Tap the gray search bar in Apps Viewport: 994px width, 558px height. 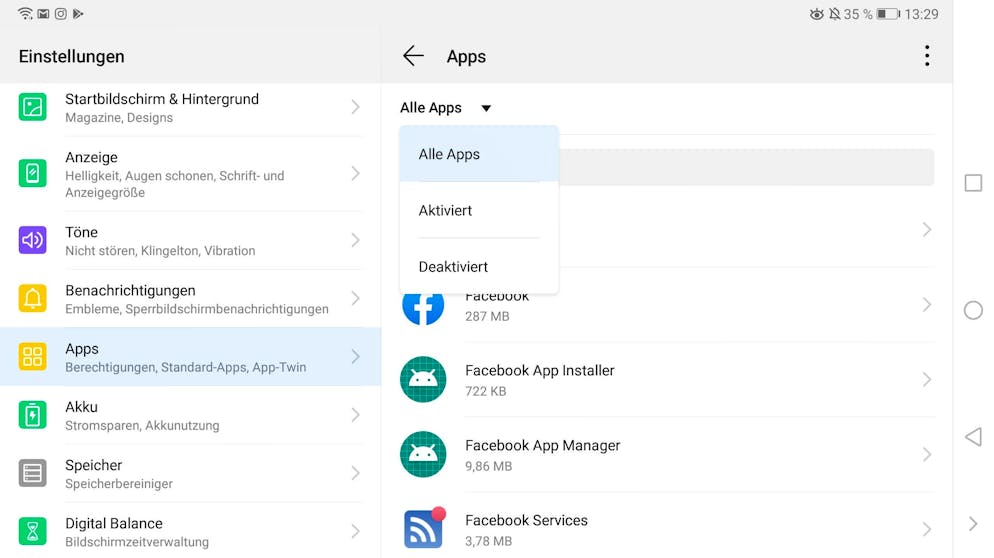pos(746,167)
